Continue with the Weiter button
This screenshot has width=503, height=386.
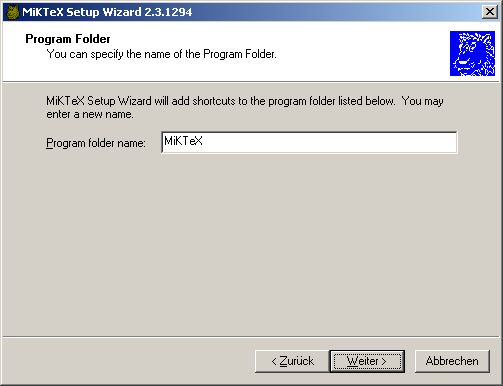(367, 361)
